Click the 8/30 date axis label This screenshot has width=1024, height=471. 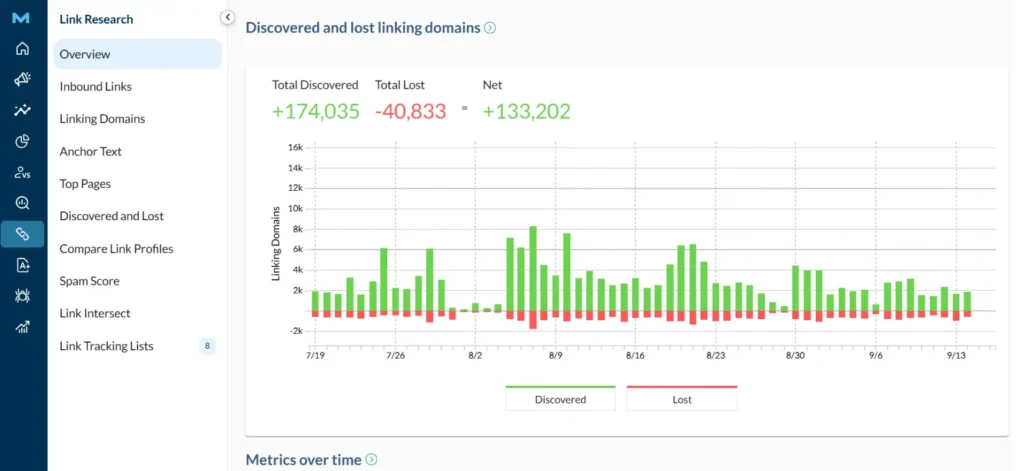click(x=796, y=356)
